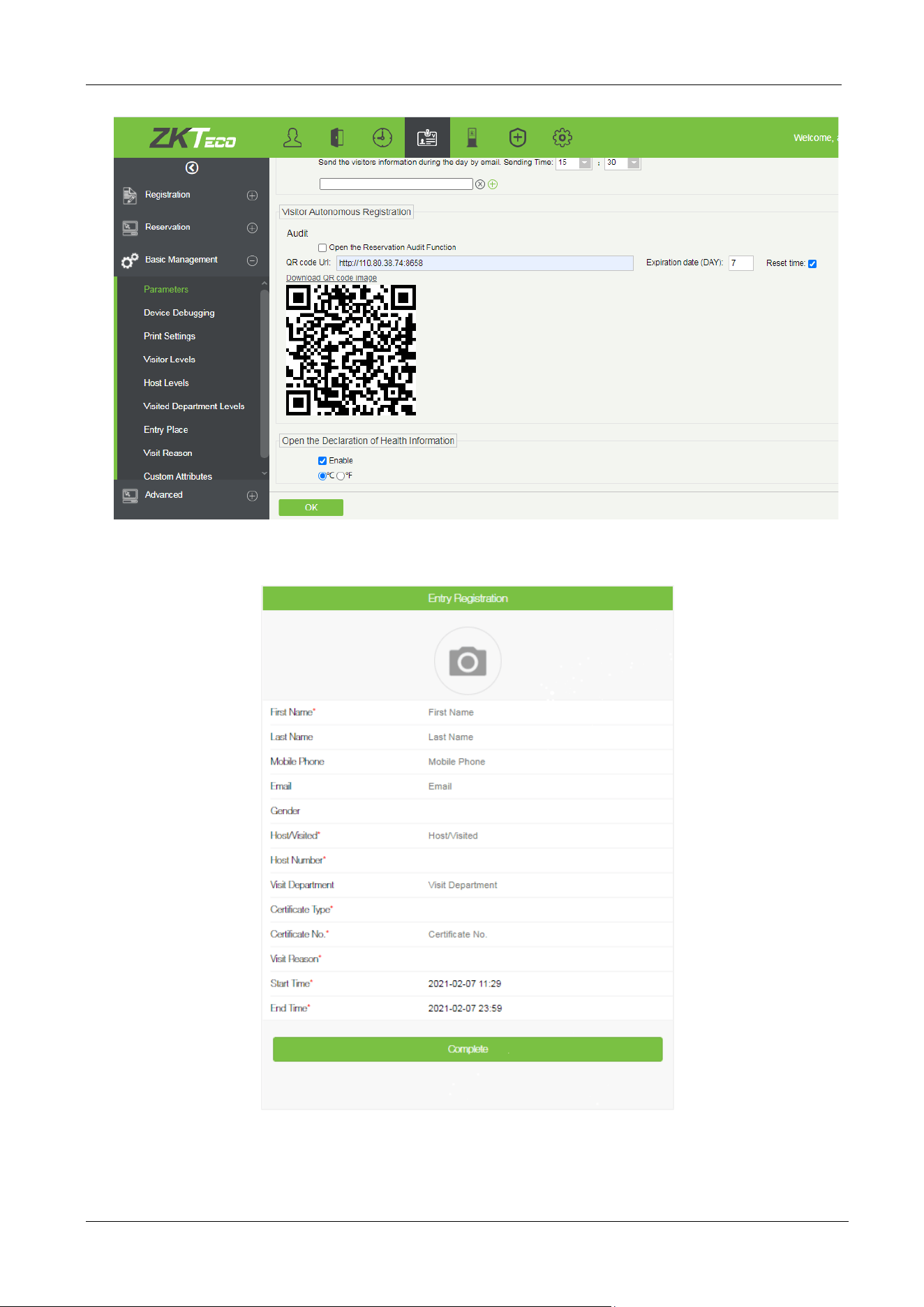The image size is (924, 1307).
Task: Click the Certificate Type row
Action: pos(468,910)
